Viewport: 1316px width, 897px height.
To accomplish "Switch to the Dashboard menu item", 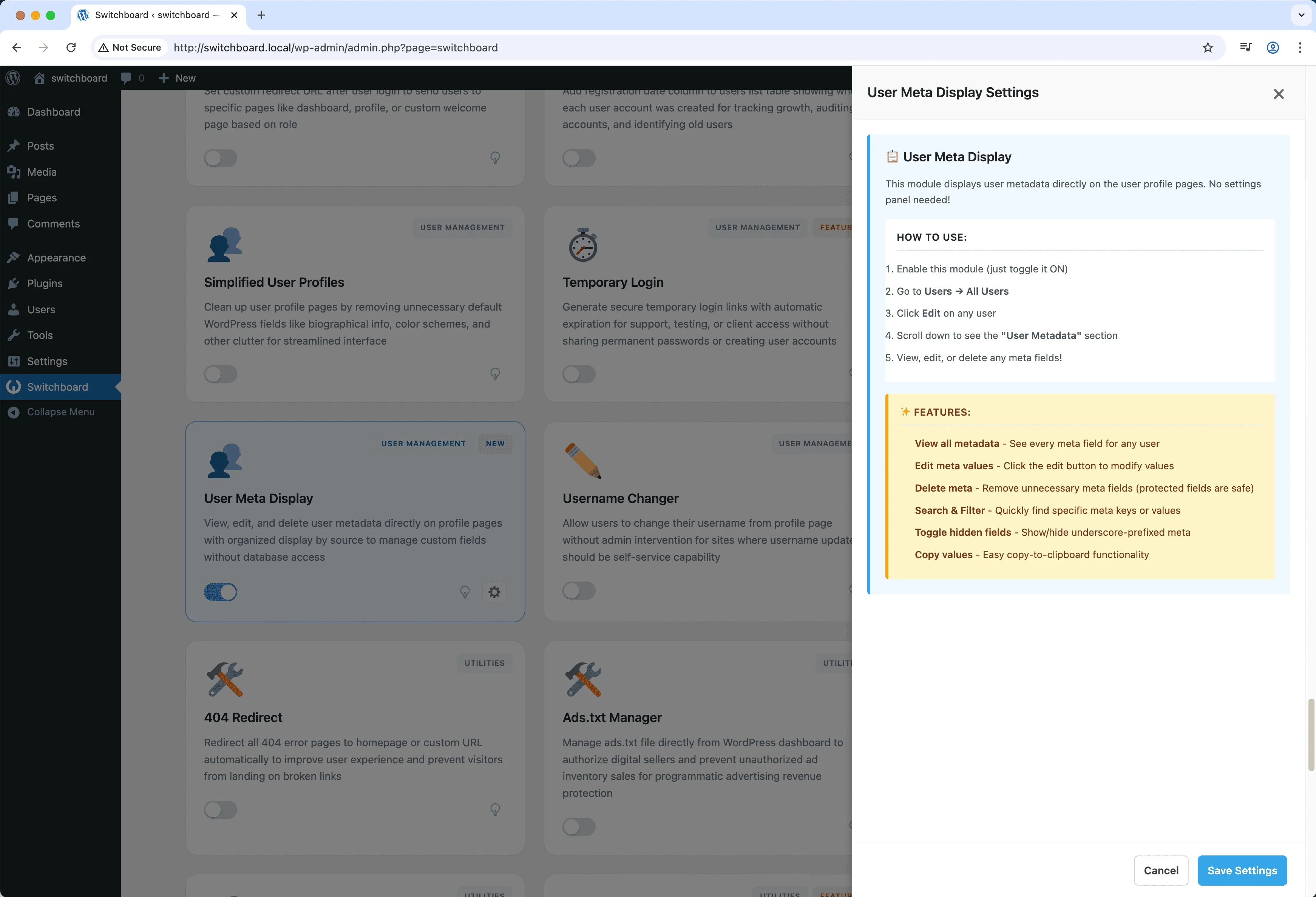I will [53, 111].
